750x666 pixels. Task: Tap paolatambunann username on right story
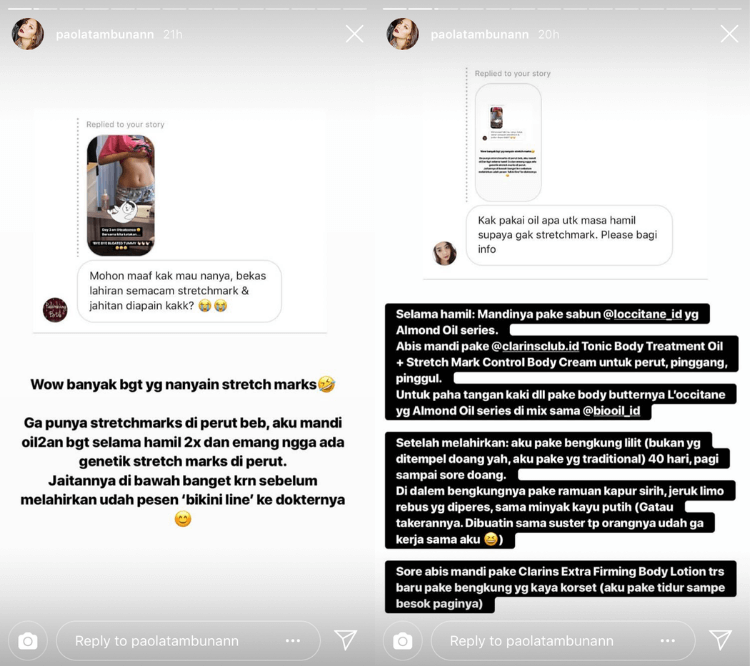[x=480, y=34]
